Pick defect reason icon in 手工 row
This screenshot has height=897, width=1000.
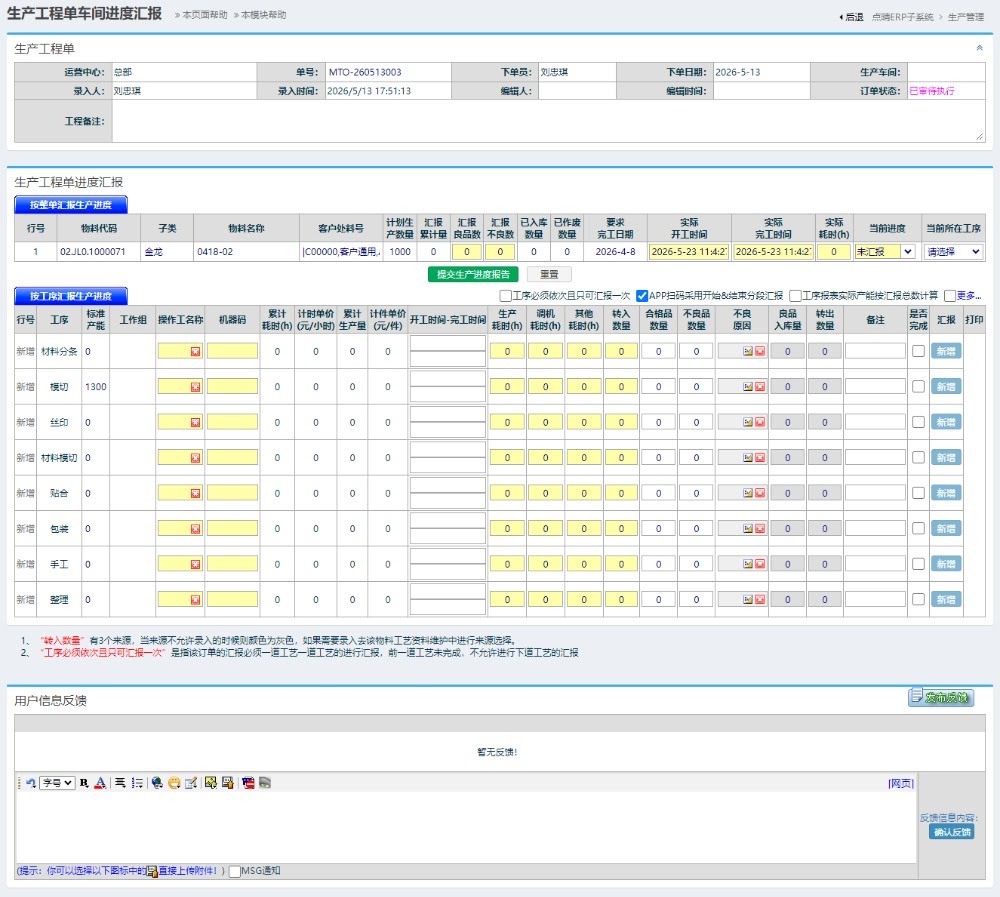(x=748, y=564)
